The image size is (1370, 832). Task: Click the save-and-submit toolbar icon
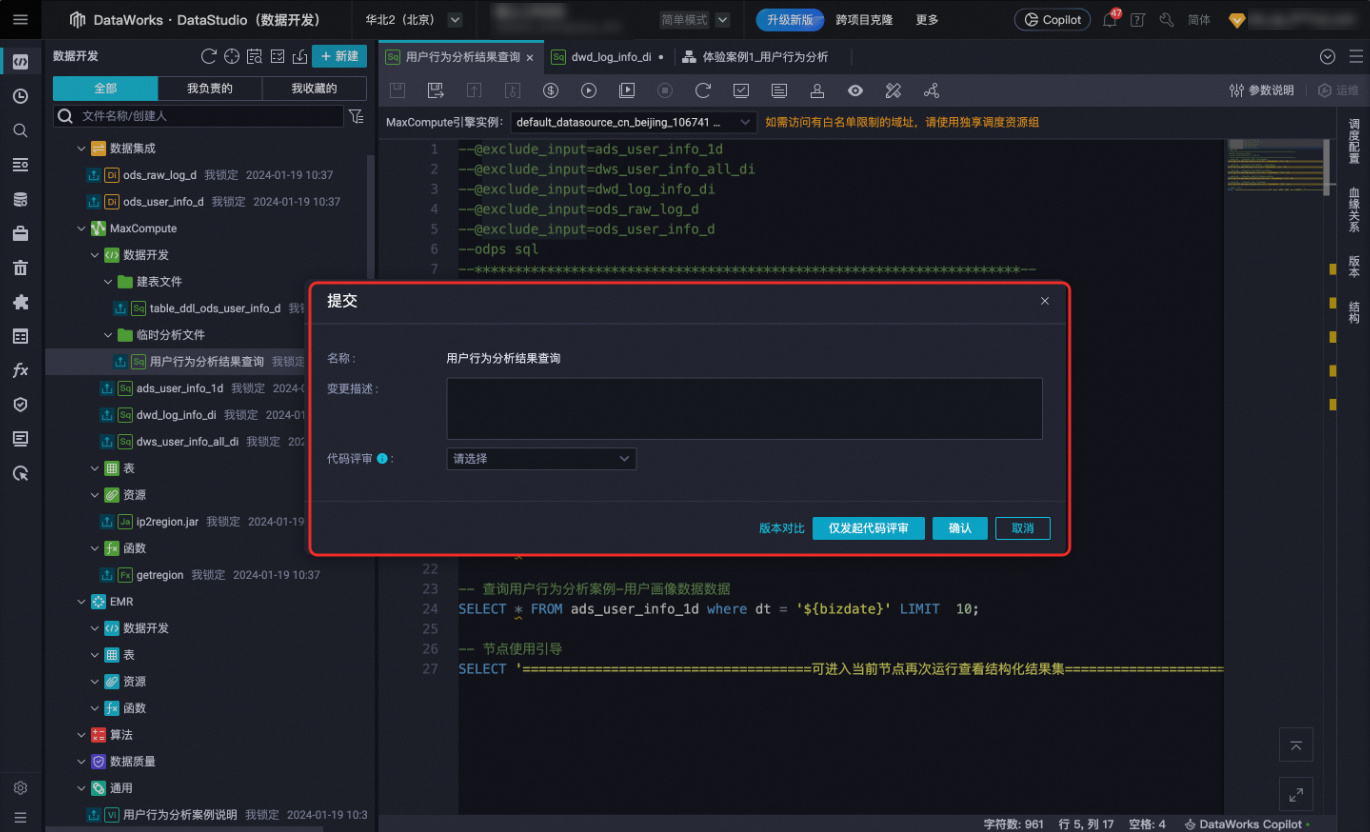(435, 90)
